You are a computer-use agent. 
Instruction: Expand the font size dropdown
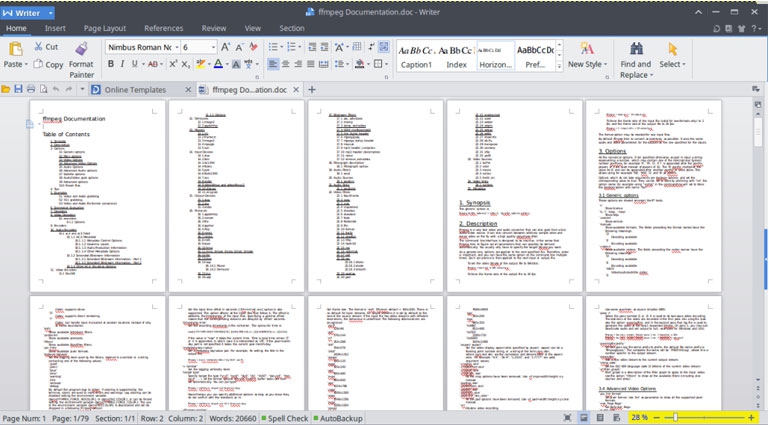point(212,47)
